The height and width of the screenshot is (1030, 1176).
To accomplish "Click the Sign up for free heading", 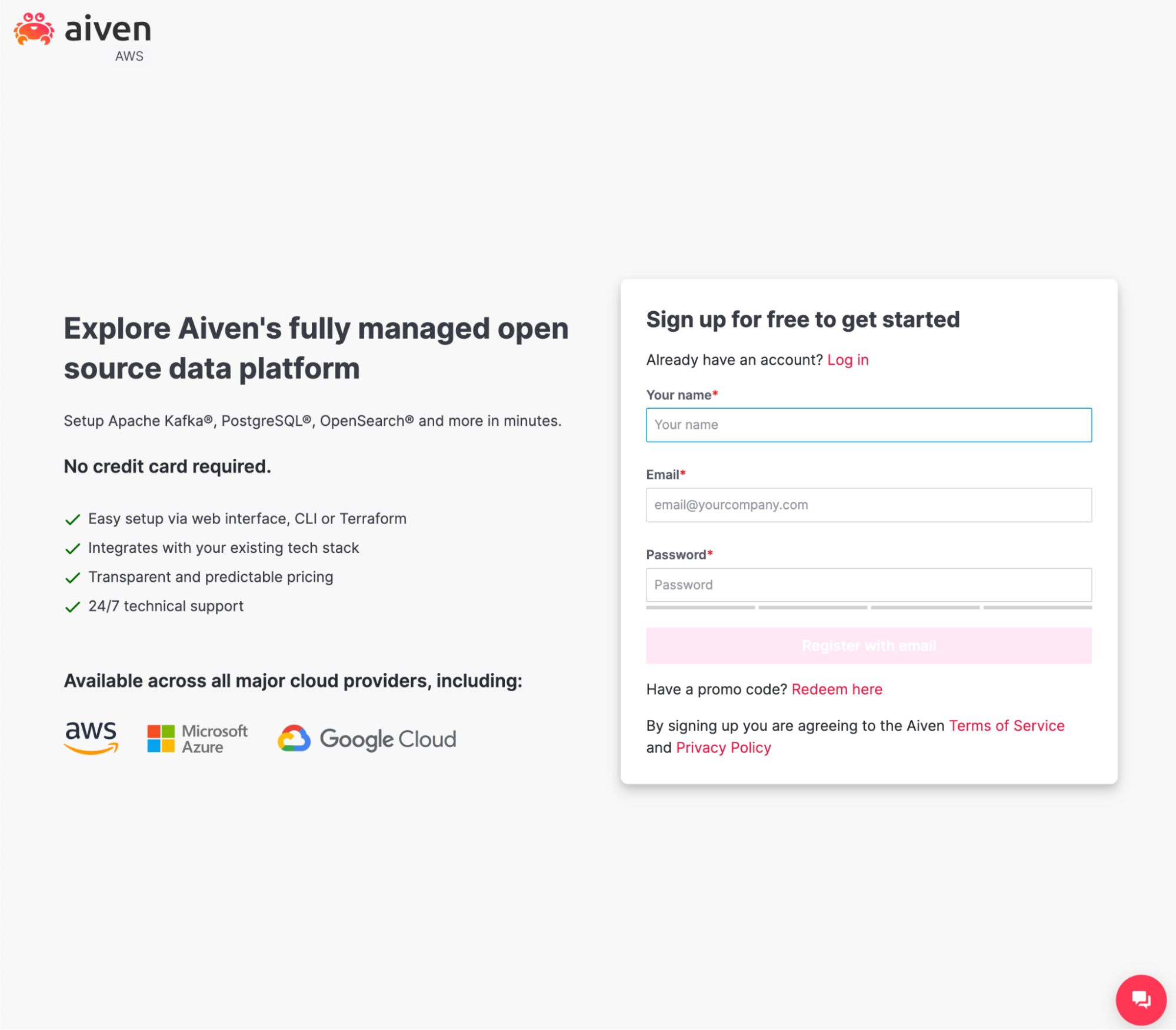I will coord(803,319).
